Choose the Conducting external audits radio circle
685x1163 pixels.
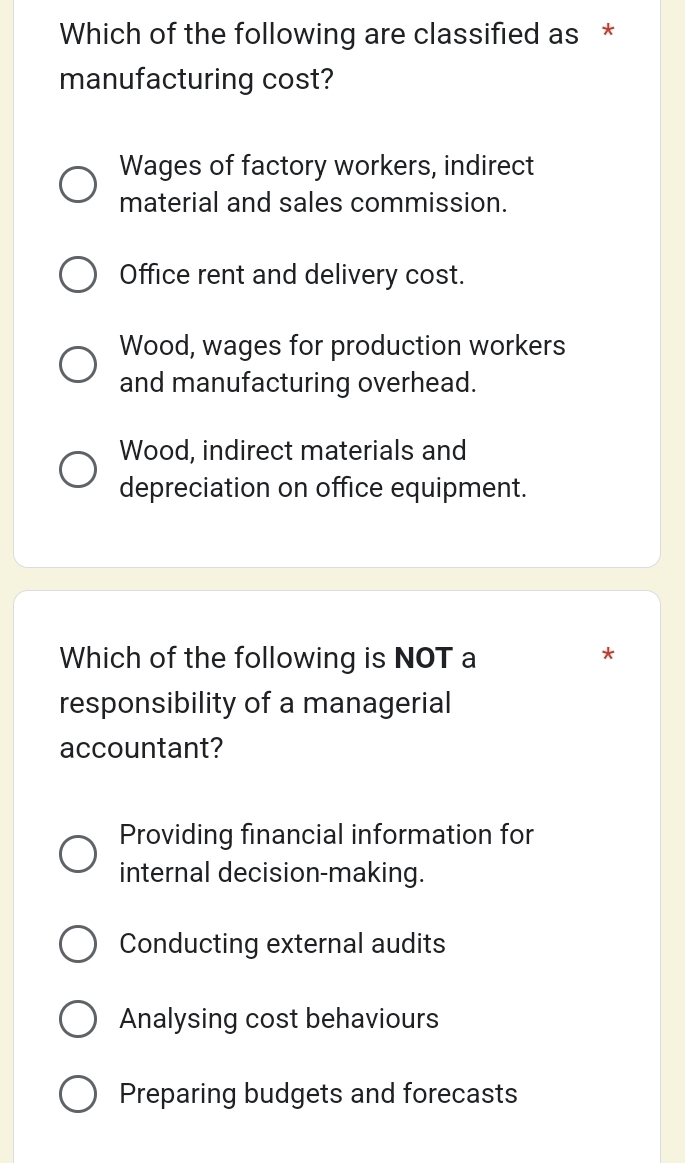78,944
